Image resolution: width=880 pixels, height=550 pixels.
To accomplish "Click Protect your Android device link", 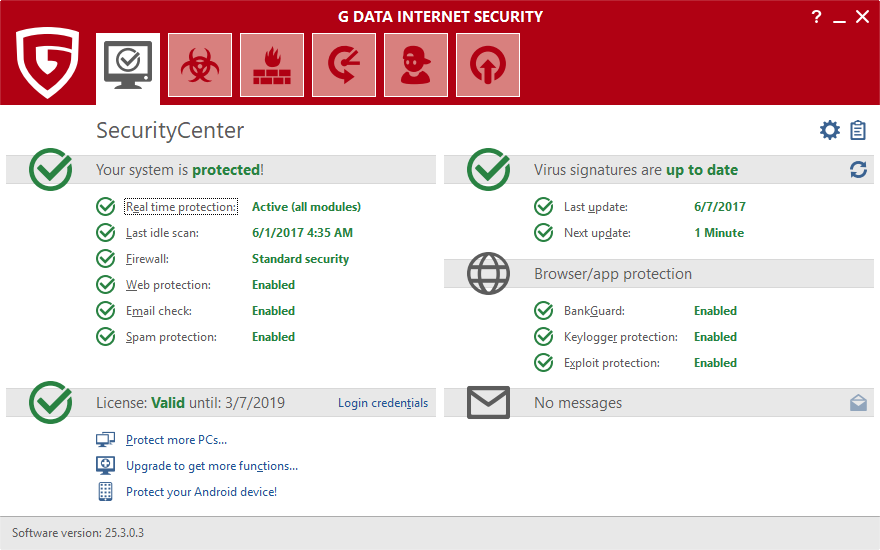I will click(x=201, y=492).
